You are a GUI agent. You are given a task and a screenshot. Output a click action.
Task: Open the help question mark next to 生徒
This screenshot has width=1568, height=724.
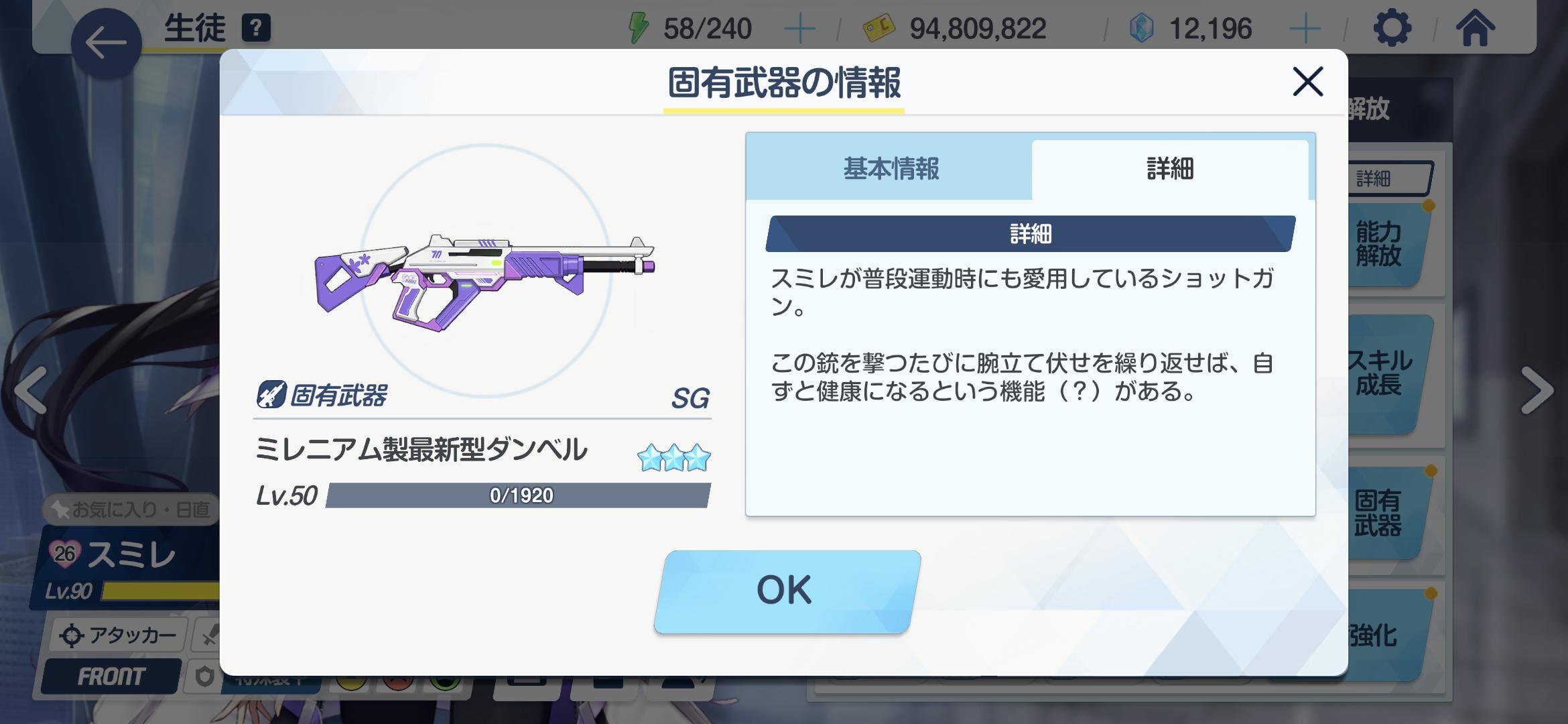coord(256,29)
